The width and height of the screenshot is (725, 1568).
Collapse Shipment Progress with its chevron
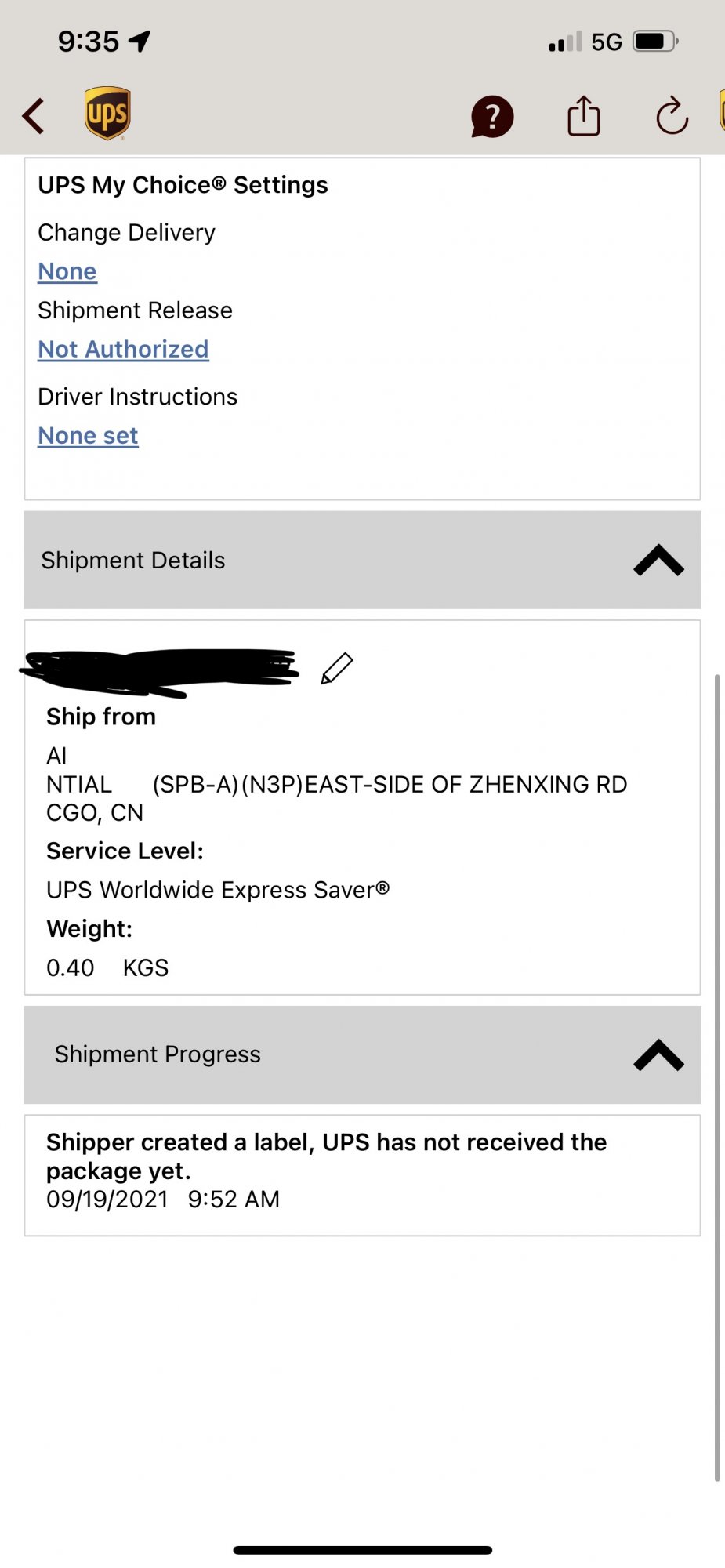point(658,1055)
